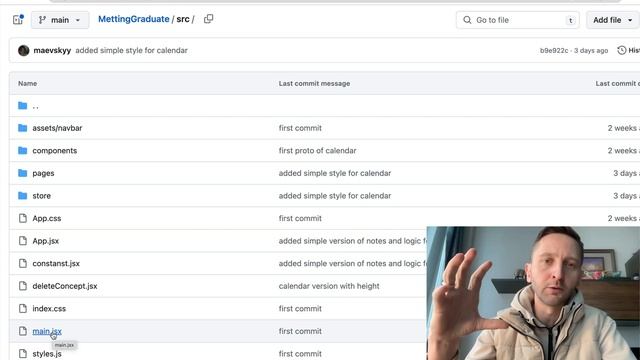Open the commit message in the pages row
The height and width of the screenshot is (360, 640).
coord(335,173)
